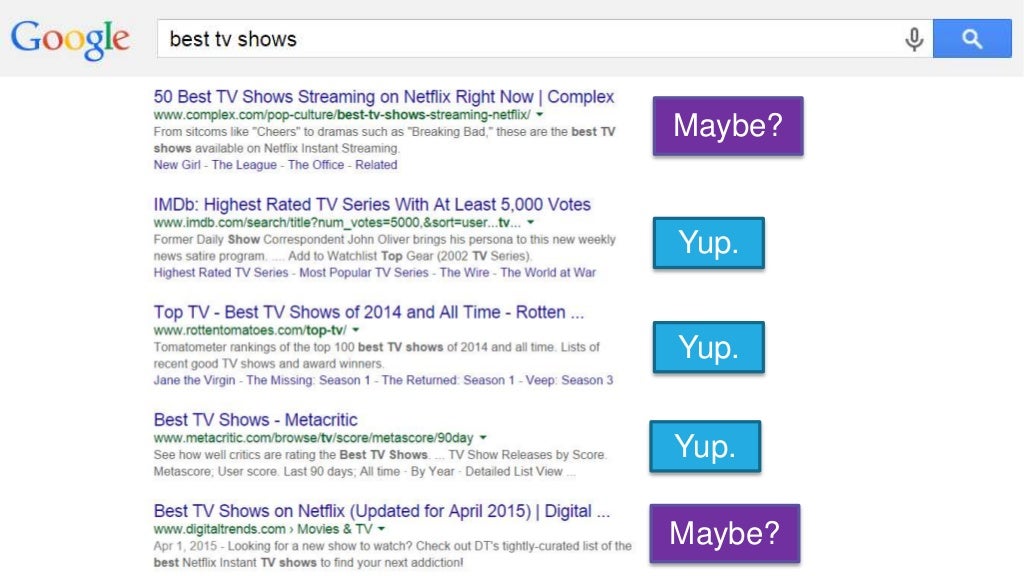Open the IMDb 'At Least 5,000 Votes' result title

click(372, 204)
